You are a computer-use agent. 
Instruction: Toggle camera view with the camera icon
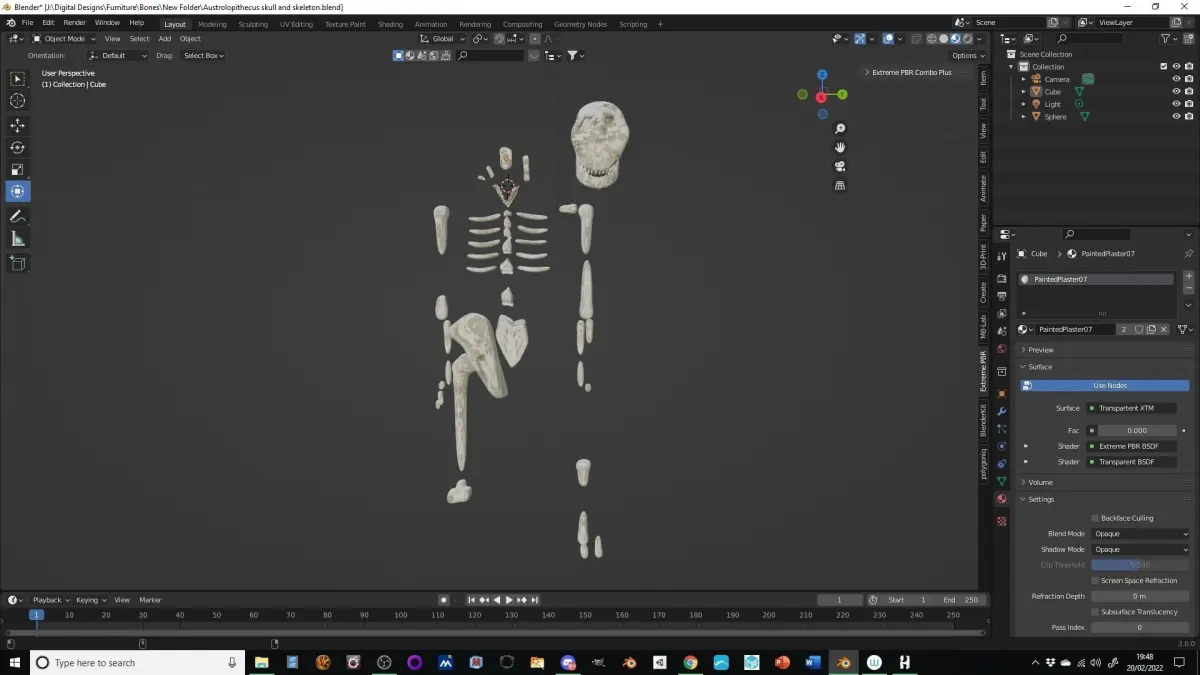[840, 166]
